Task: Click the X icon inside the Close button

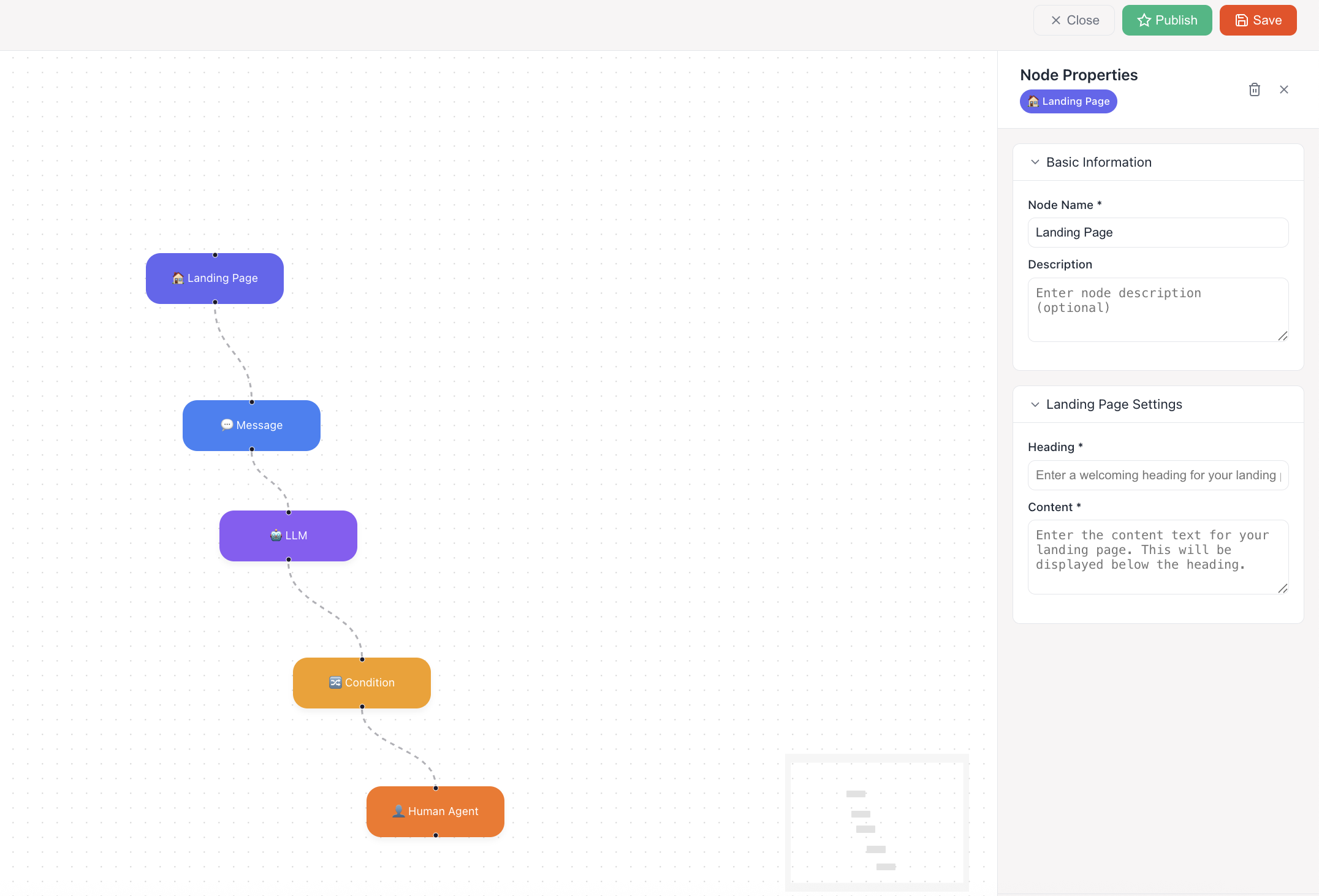Action: [1055, 20]
